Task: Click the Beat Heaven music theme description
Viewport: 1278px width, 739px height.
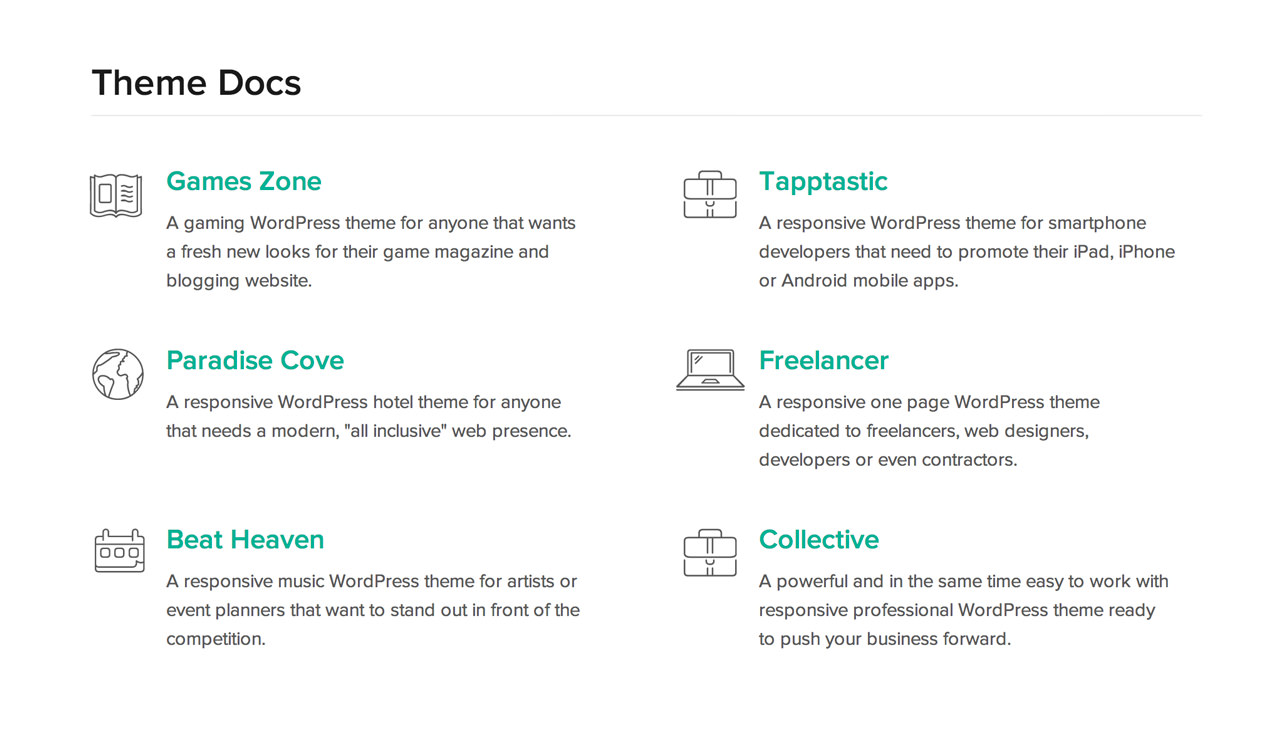Action: pyautogui.click(x=373, y=610)
